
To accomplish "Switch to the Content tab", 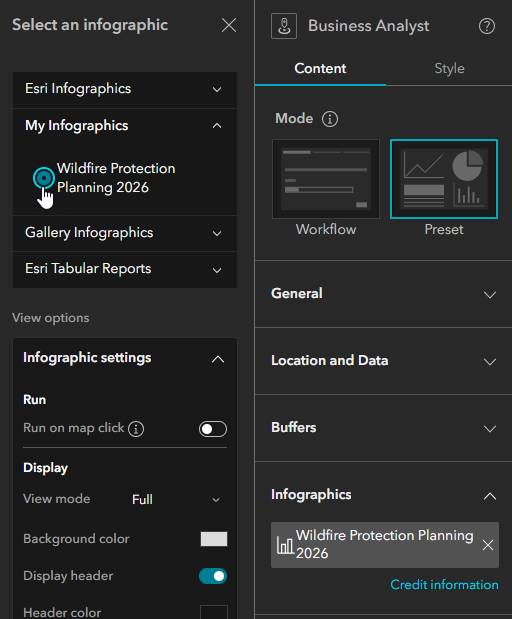I will tap(320, 69).
